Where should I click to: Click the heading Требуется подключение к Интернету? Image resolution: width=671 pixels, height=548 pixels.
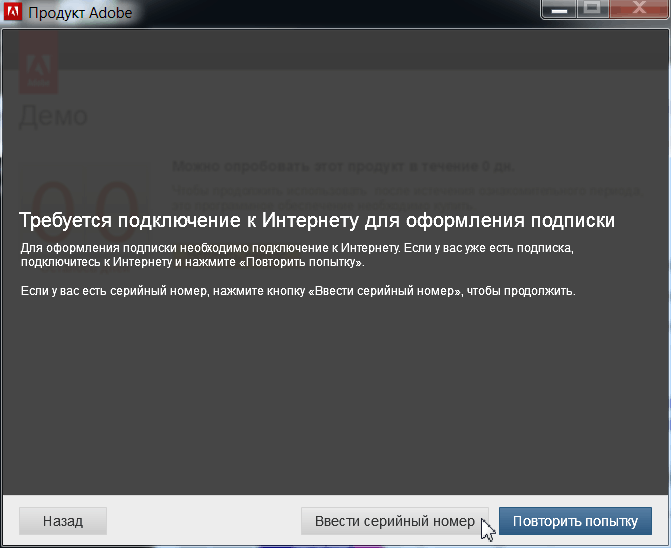tap(317, 221)
